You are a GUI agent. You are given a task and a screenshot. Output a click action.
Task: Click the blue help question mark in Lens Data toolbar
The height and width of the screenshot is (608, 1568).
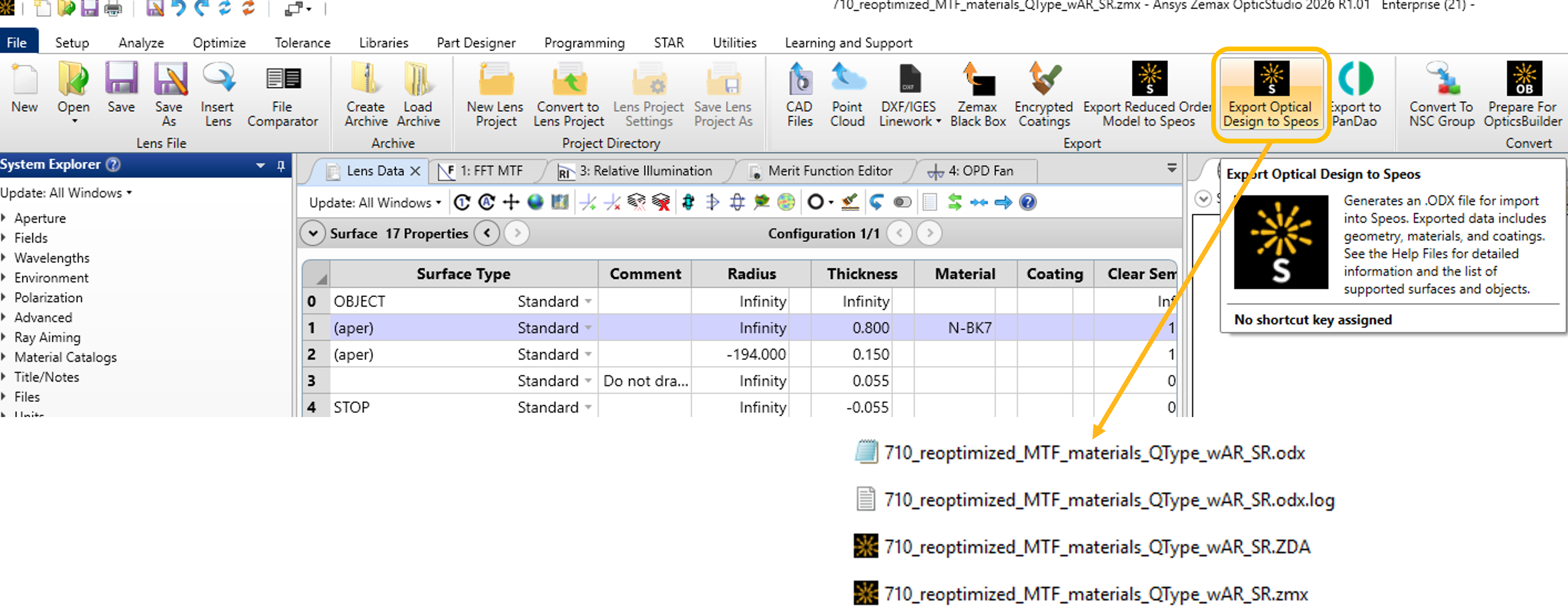[x=1028, y=202]
